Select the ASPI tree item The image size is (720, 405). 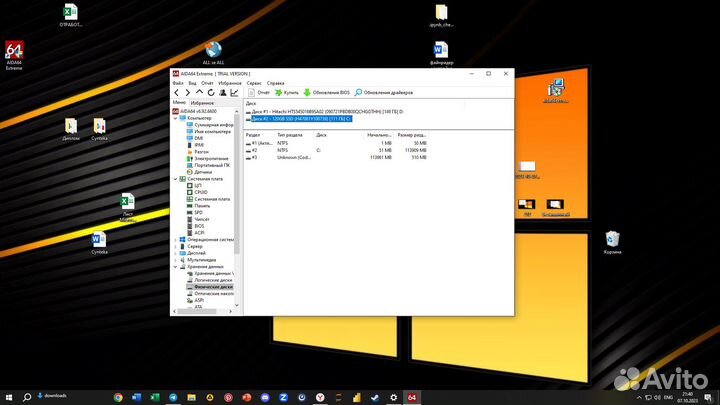click(195, 300)
